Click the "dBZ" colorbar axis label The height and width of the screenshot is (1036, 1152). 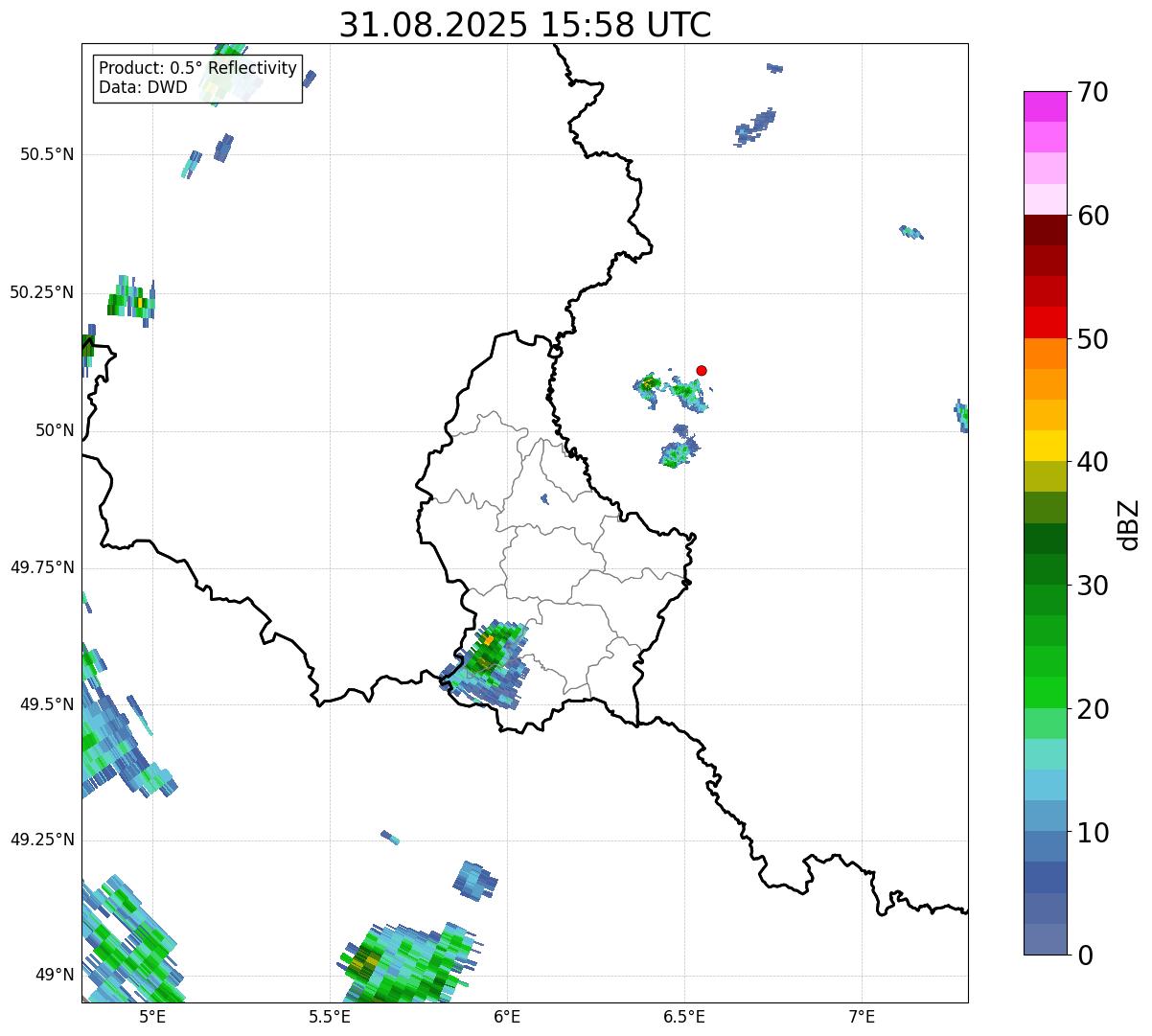tap(1129, 524)
